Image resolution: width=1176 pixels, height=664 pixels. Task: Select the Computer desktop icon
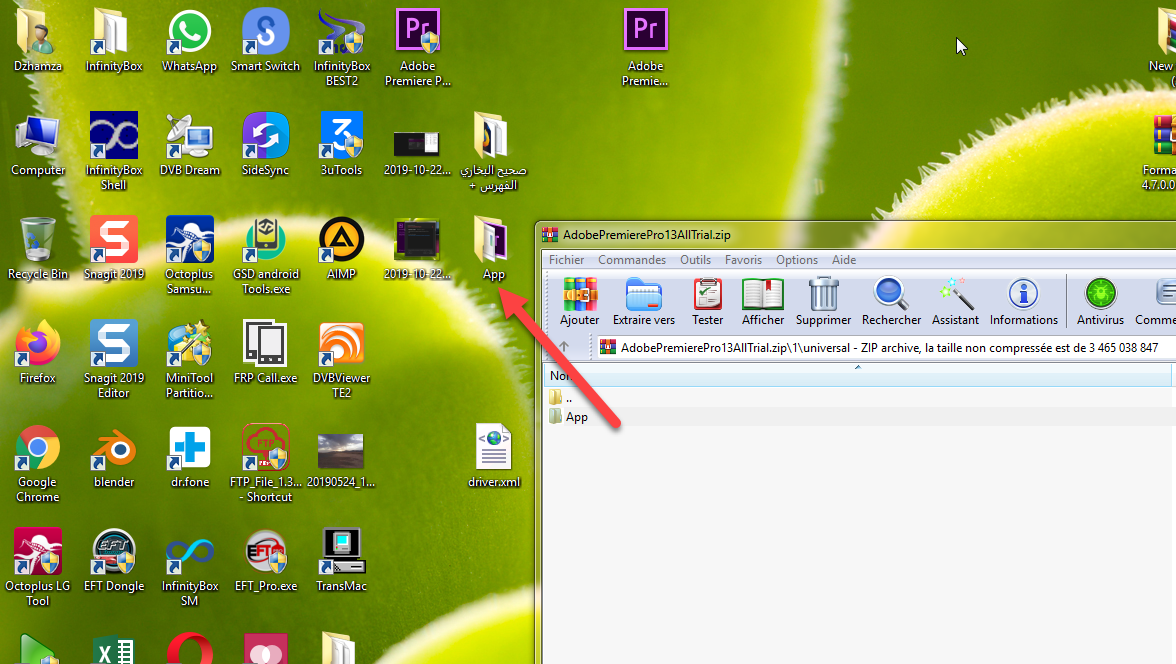point(38,145)
